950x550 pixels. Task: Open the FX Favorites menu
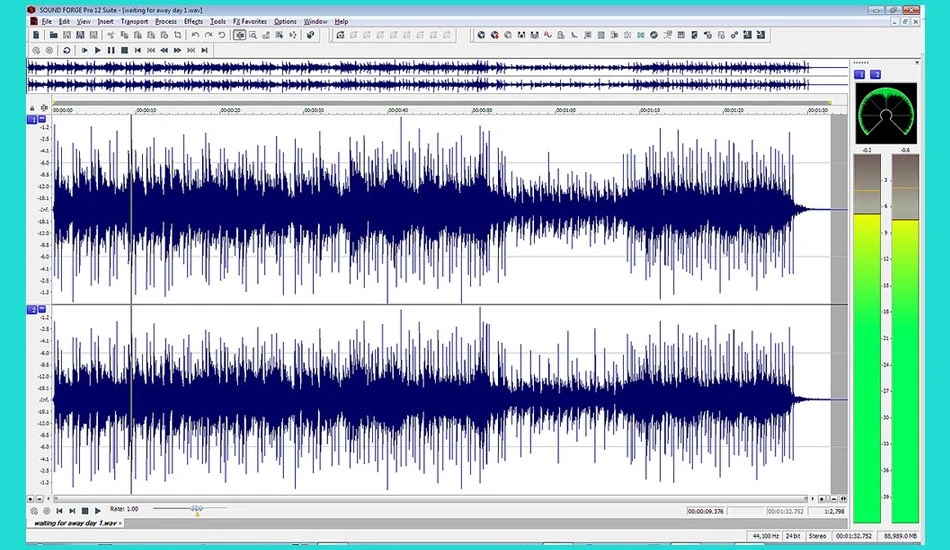[250, 21]
